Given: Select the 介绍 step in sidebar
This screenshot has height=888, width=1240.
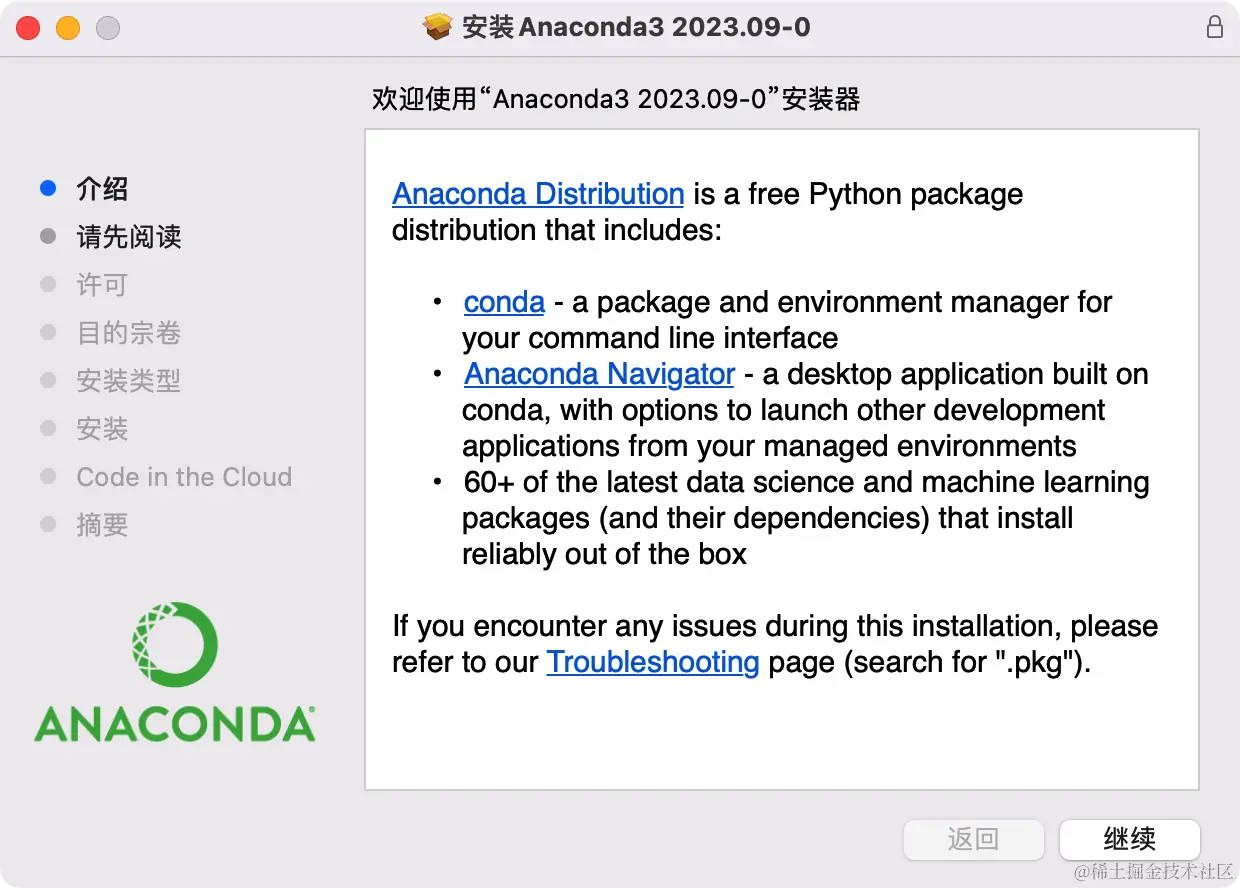Looking at the screenshot, I should pyautogui.click(x=102, y=188).
